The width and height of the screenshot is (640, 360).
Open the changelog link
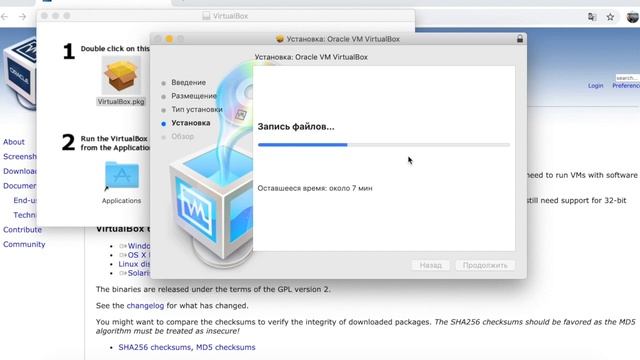(145, 306)
